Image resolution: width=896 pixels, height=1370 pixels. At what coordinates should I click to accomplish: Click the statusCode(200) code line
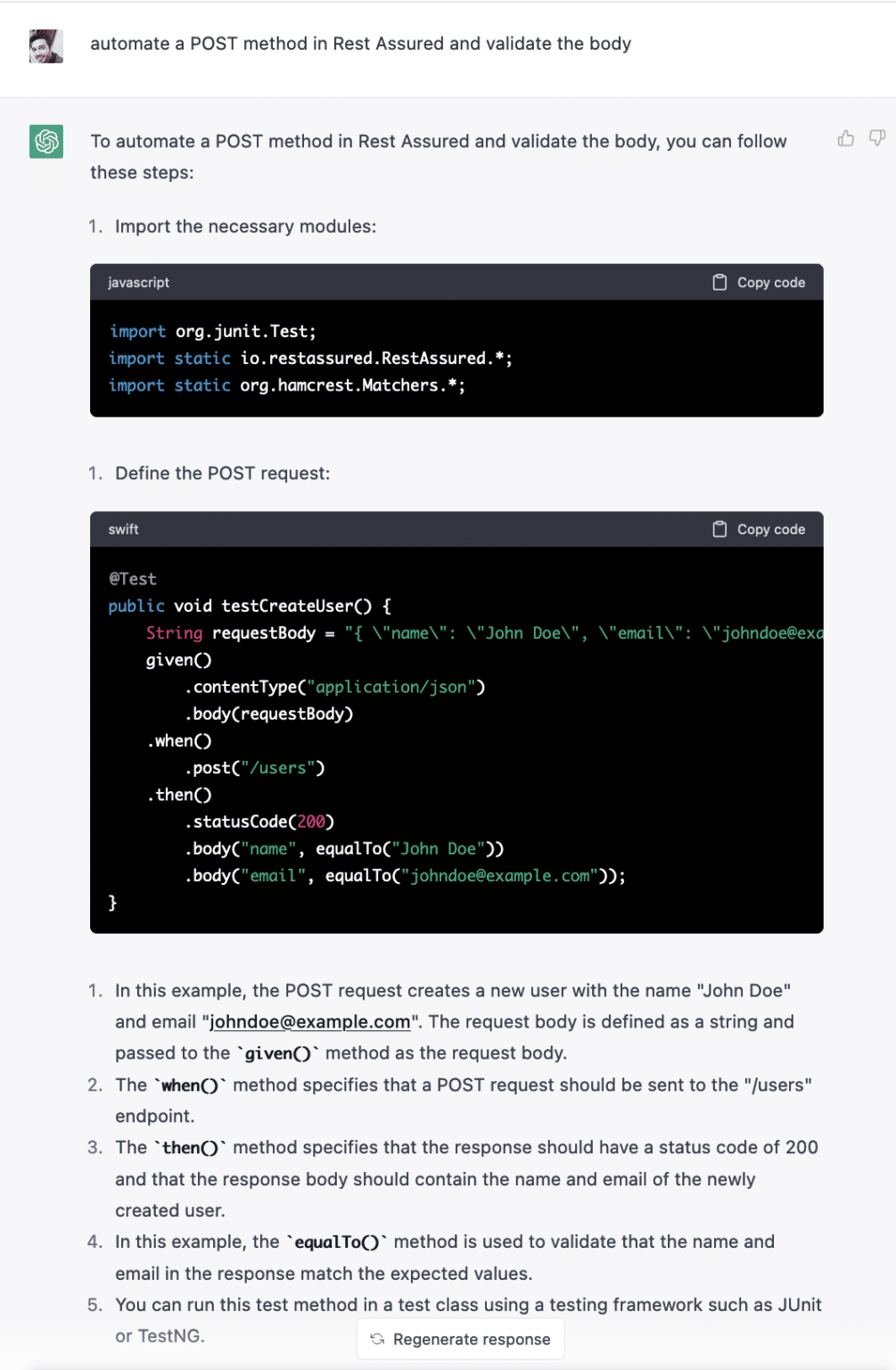pyautogui.click(x=259, y=821)
